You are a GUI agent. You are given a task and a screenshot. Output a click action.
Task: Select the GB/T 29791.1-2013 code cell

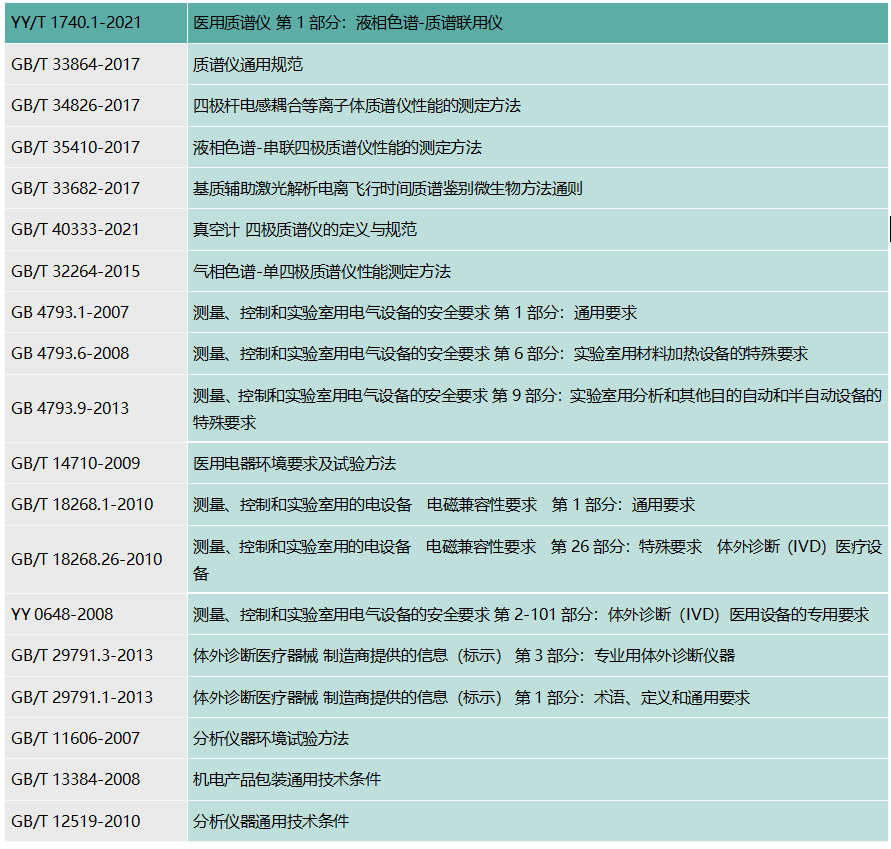(x=82, y=698)
